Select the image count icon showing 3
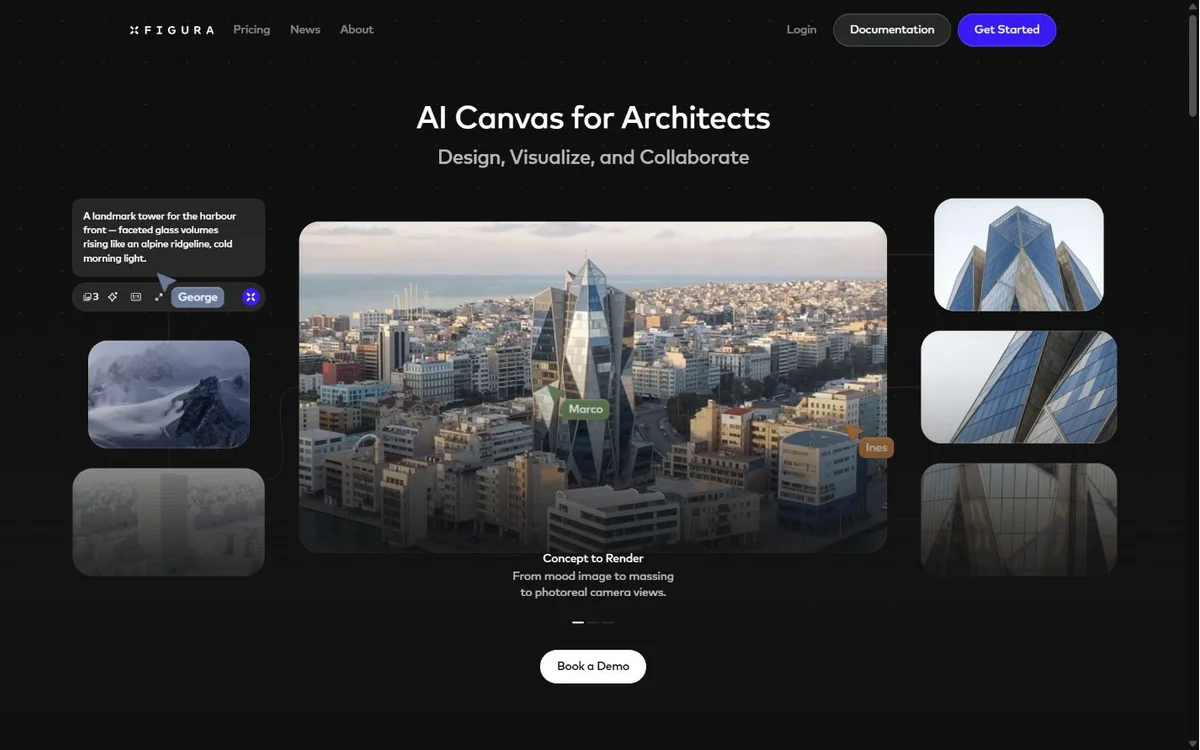Viewport: 1200px width, 750px height. tap(91, 297)
